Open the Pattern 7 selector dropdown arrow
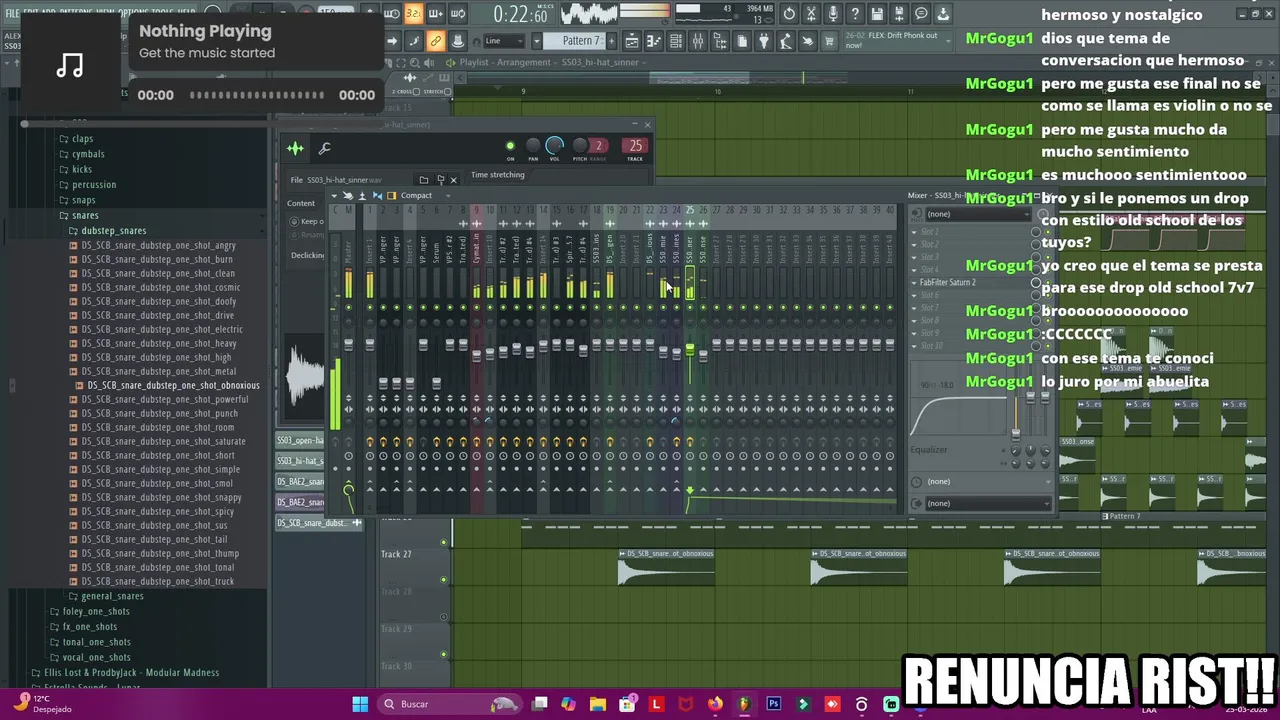The image size is (1280, 720). (536, 41)
